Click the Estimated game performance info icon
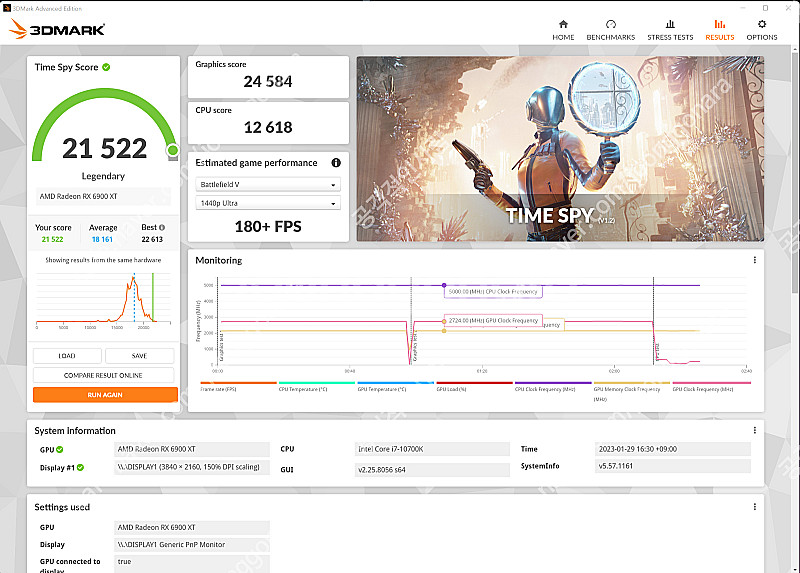The width and height of the screenshot is (800, 573). [336, 163]
